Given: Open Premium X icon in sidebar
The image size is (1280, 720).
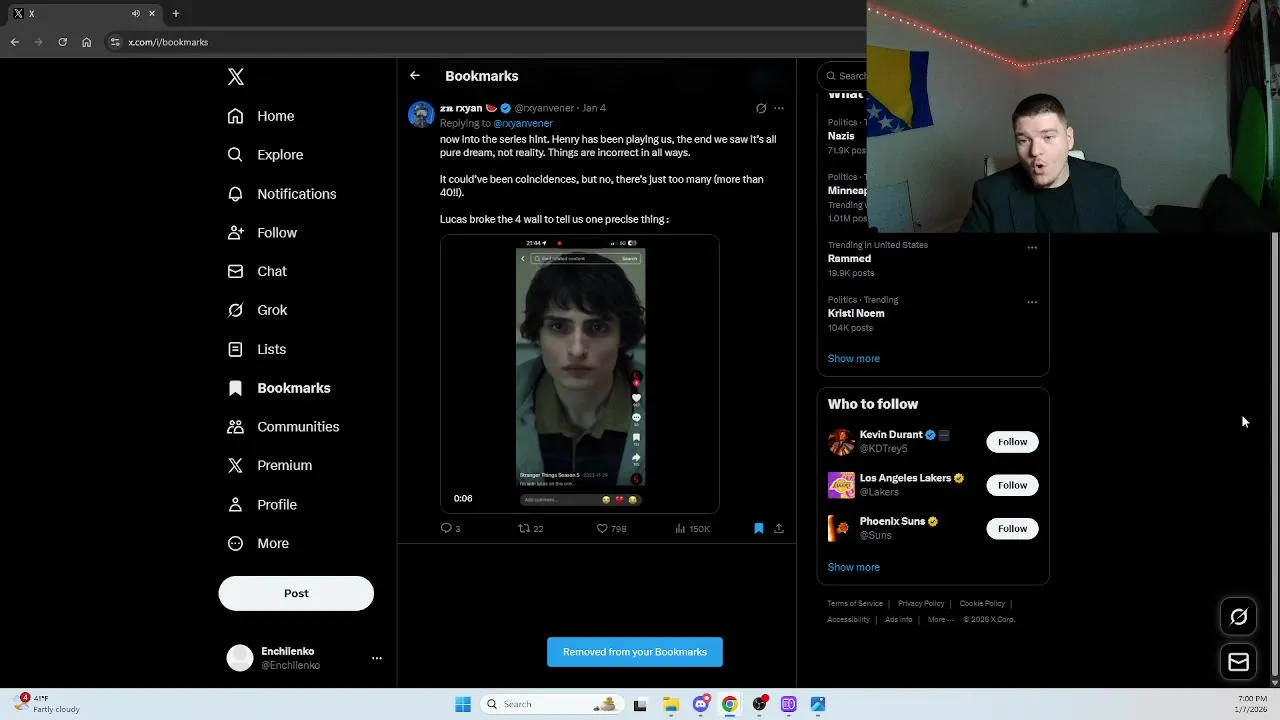Looking at the screenshot, I should point(235,465).
